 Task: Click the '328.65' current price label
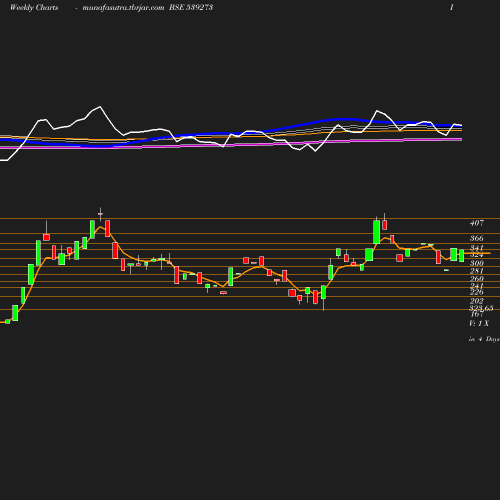click(481, 308)
